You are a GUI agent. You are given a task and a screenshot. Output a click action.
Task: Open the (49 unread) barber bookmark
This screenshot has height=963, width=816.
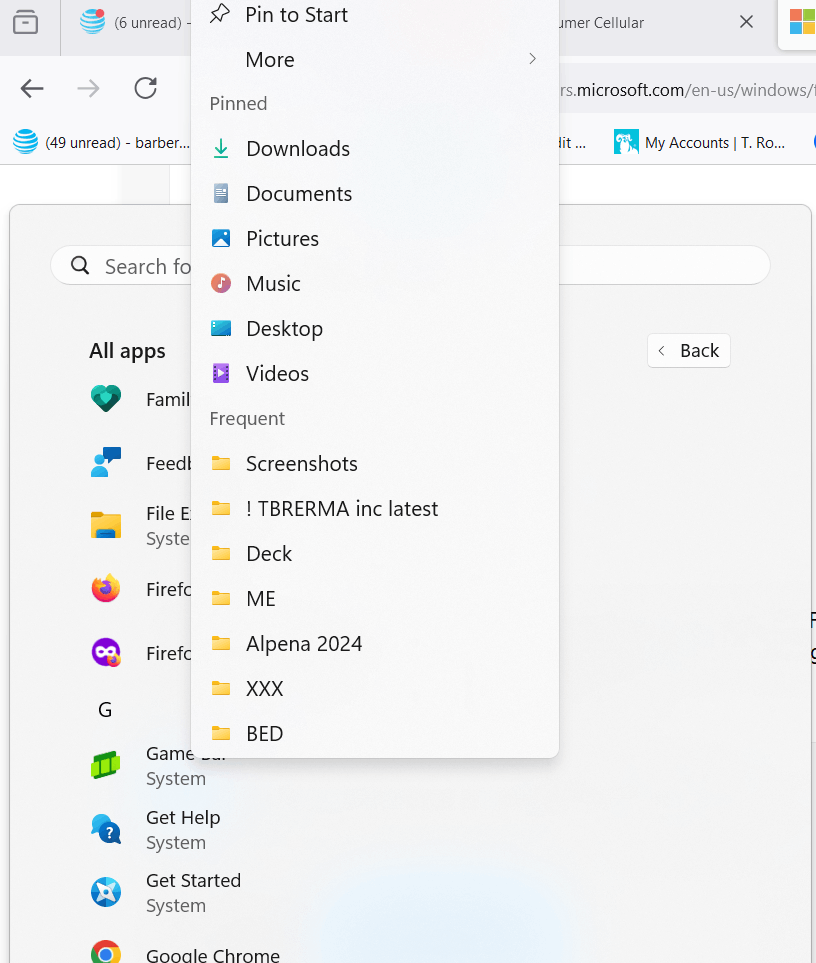[101, 142]
